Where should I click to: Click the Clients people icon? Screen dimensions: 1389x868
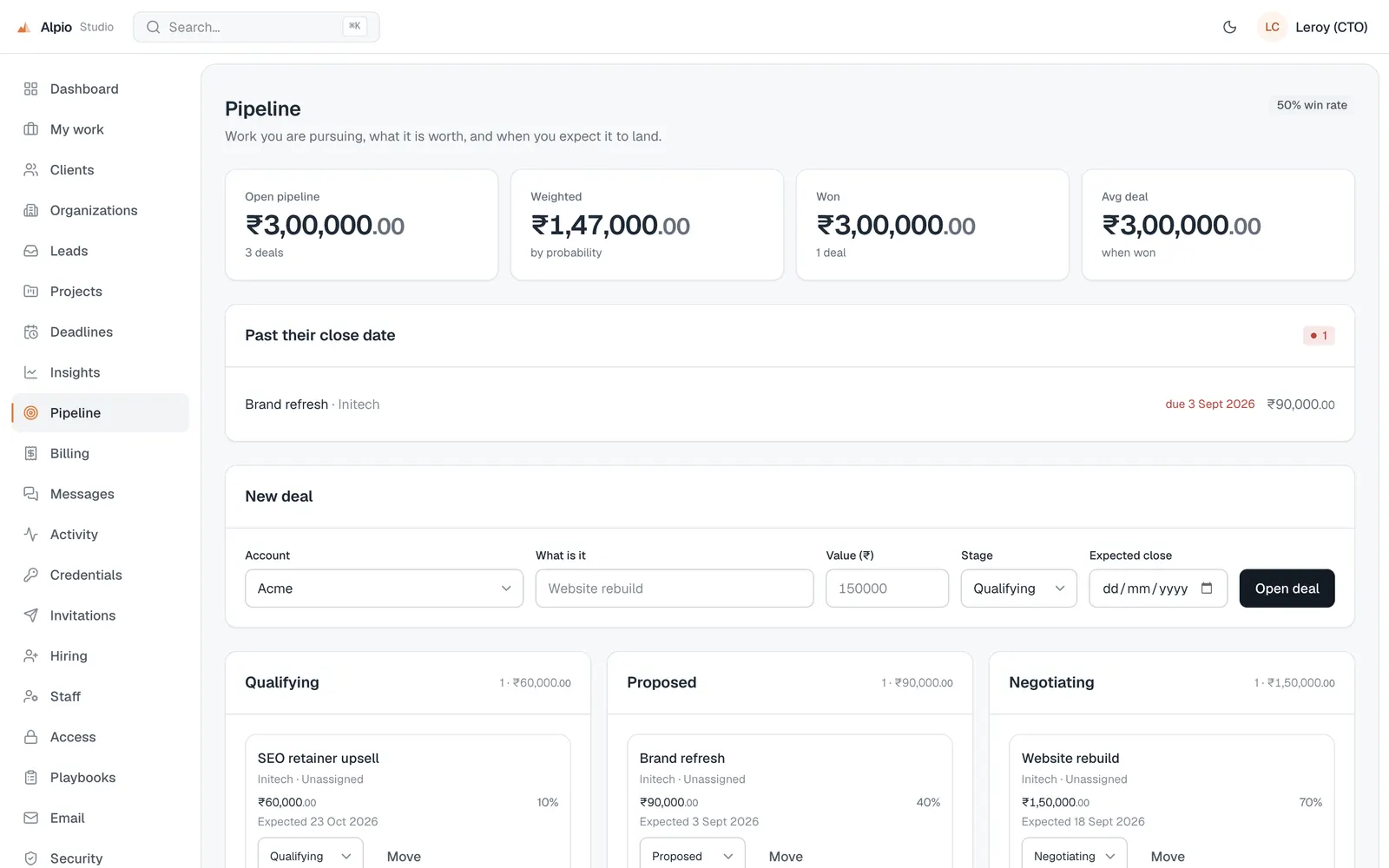[x=31, y=170]
